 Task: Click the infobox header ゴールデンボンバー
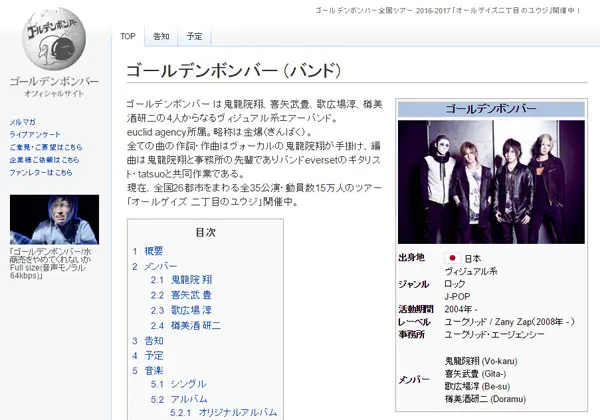[x=491, y=109]
